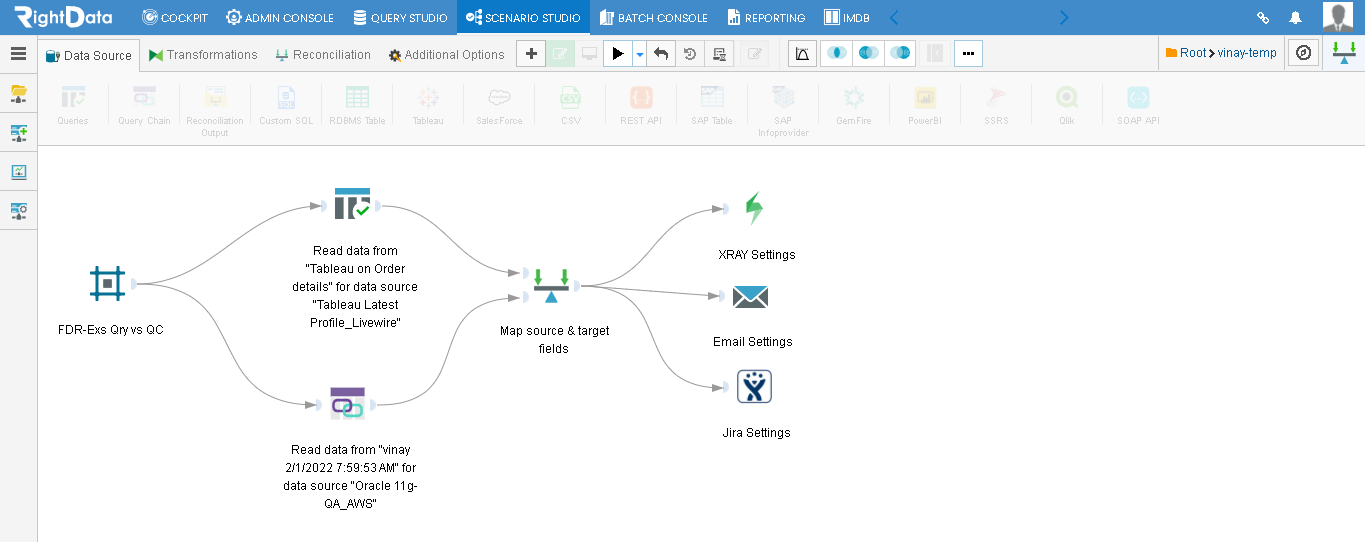Switch to the Transformations tab
Screen dimensions: 1365x542
point(203,55)
